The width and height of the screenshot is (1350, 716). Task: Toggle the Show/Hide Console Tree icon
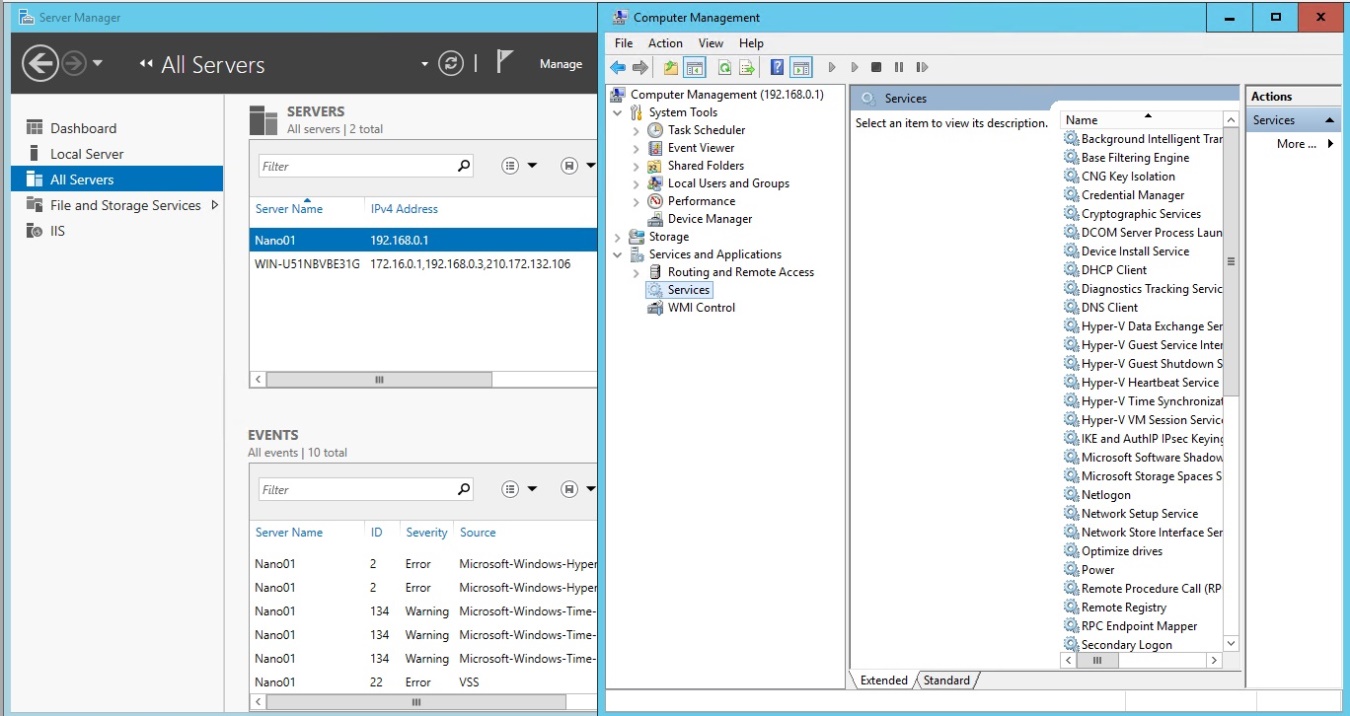pos(695,67)
